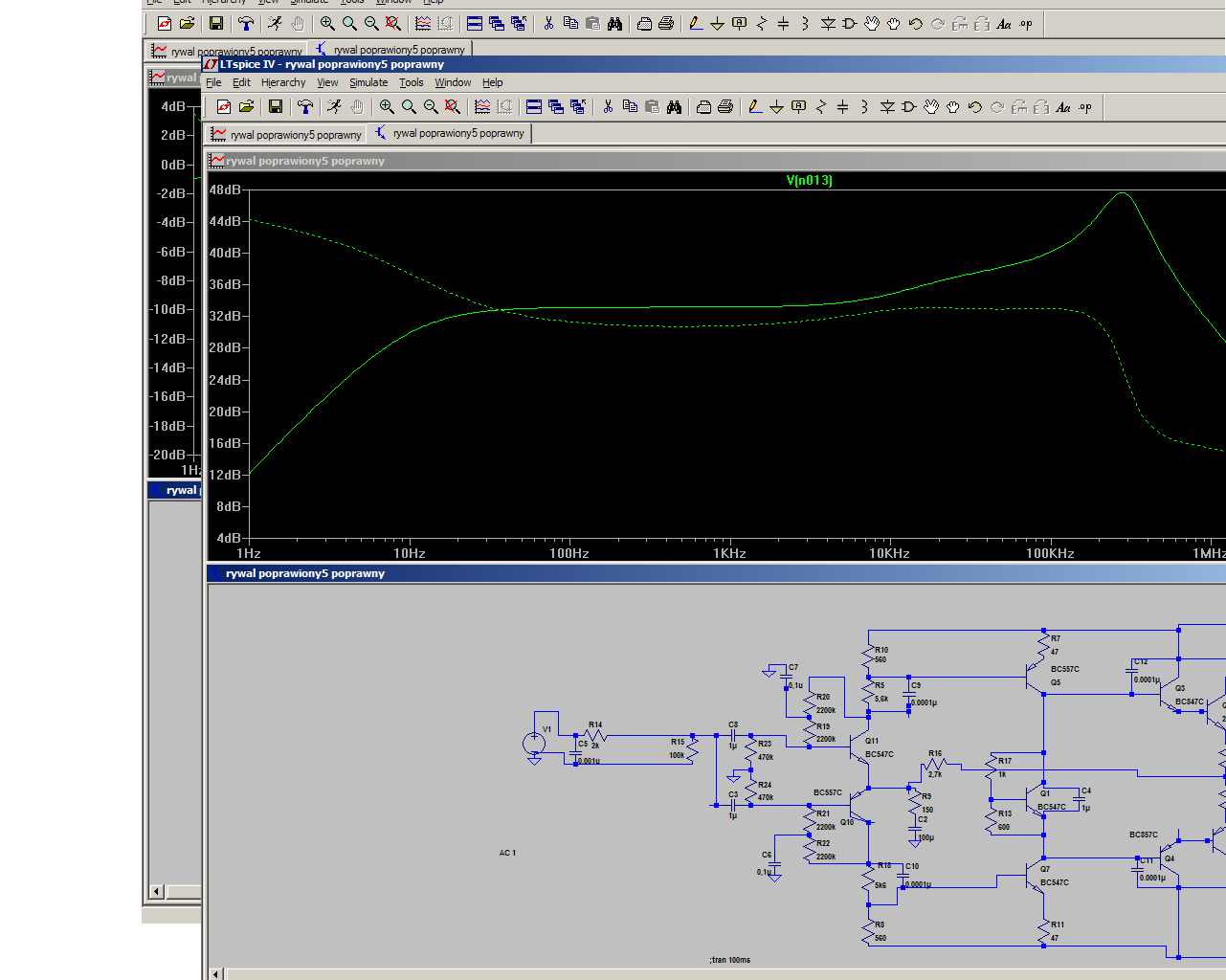Open Tools menu in front window
Viewport: 1226px width, 980px height.
pos(411,82)
